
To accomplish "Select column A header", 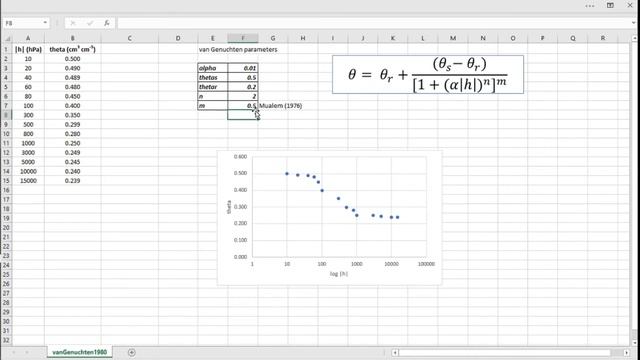I will (28, 38).
